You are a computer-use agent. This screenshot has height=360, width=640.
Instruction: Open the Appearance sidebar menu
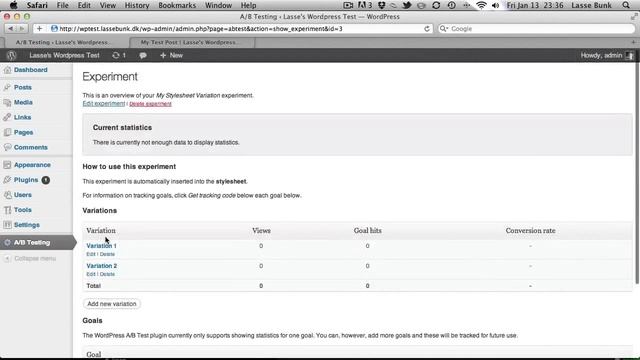coord(32,165)
